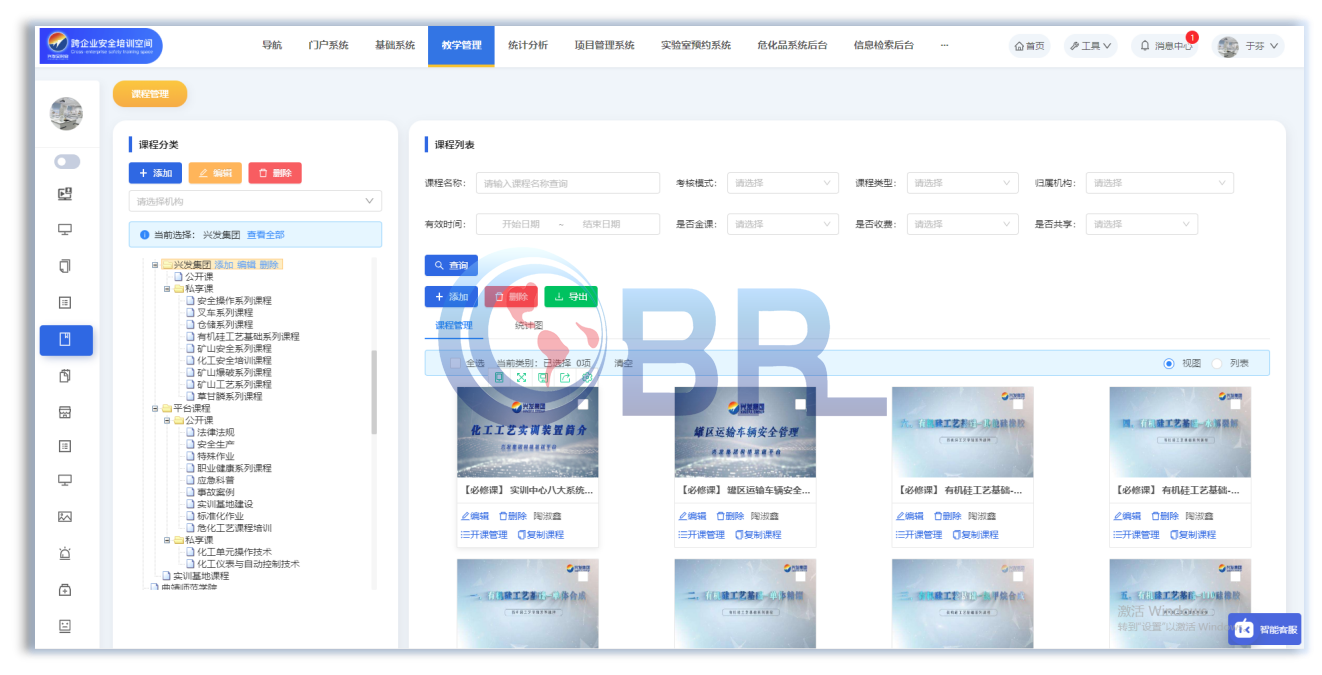Open the 智能客服 chat widget
The width and height of the screenshot is (1322, 675).
tap(1265, 629)
